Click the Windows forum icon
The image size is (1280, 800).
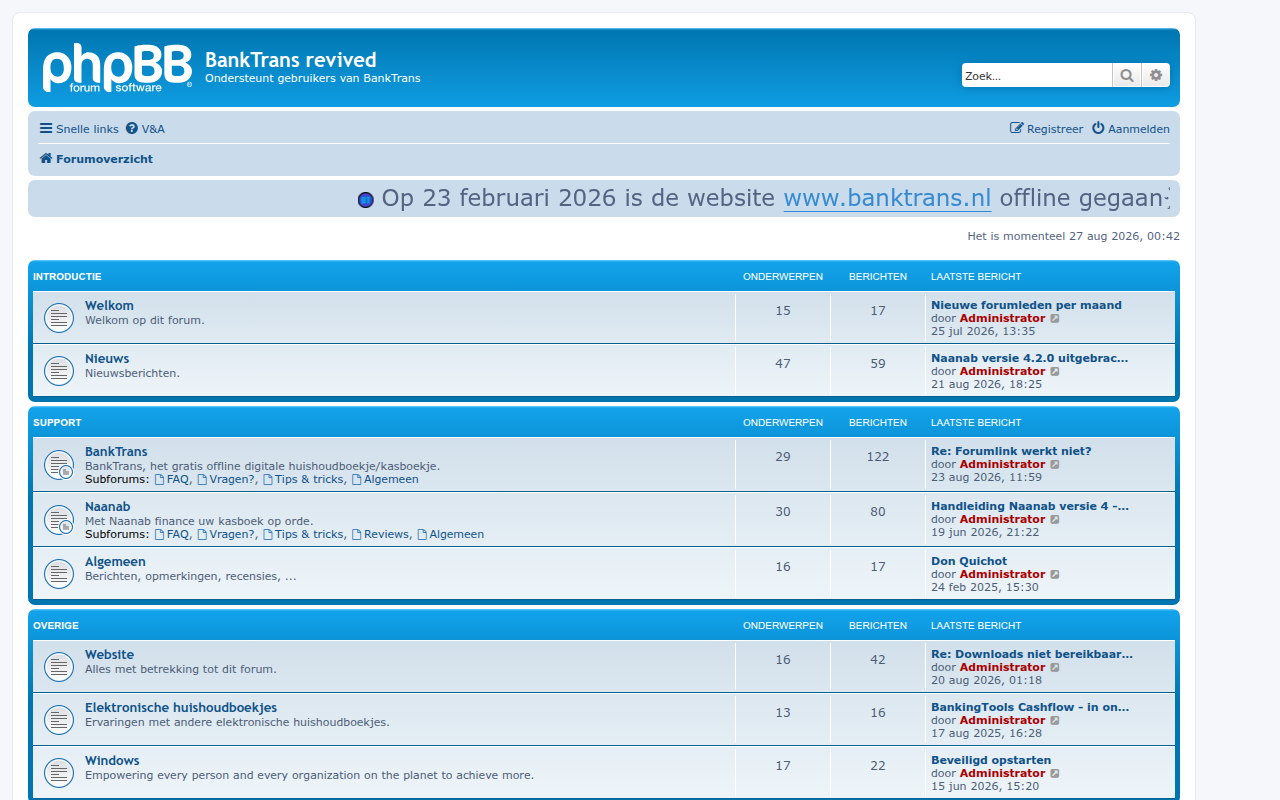click(59, 773)
